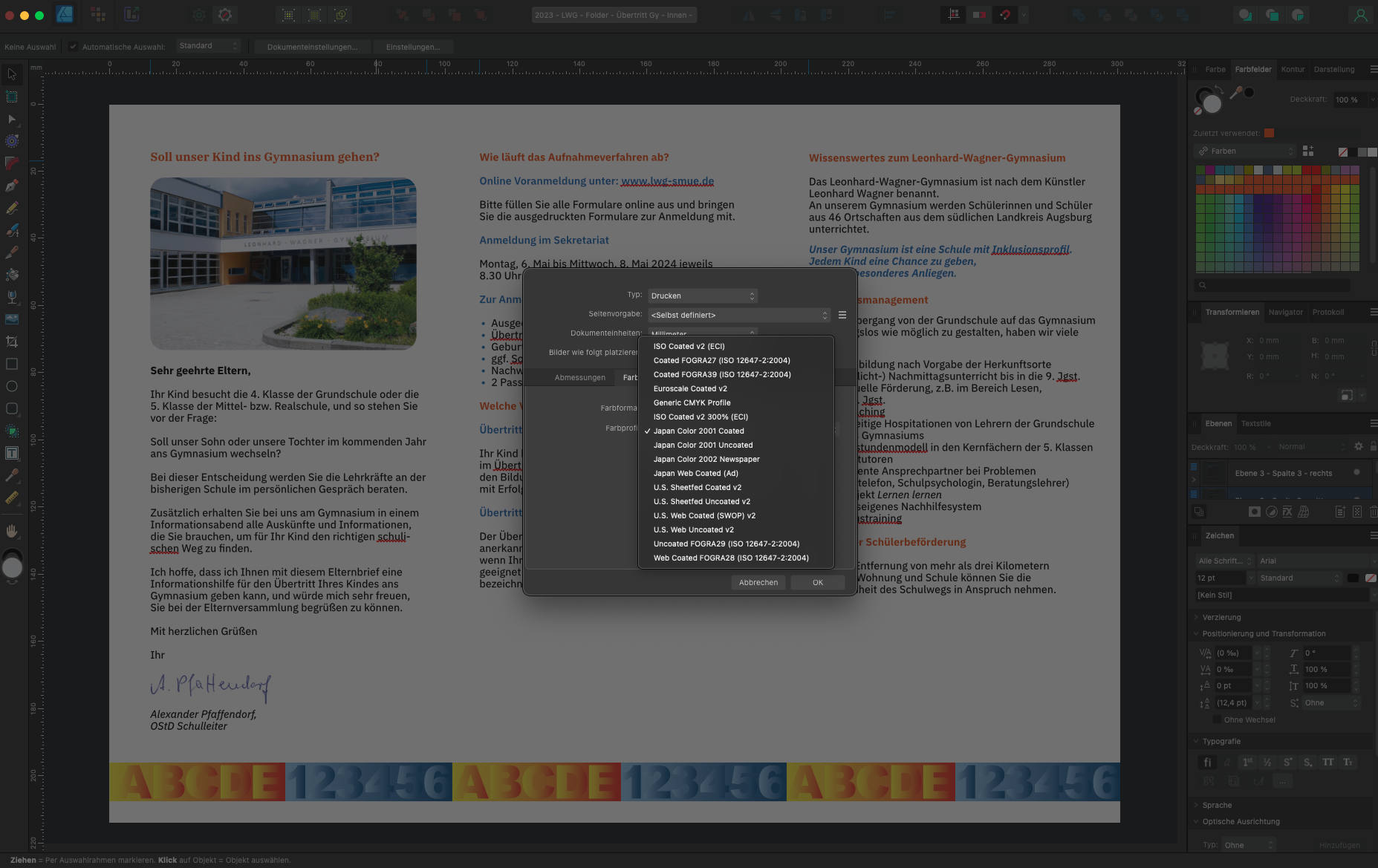This screenshot has height=868, width=1378.
Task: Toggle visibility of Ebene 3 - Spalte 3 - rechts
Action: tap(1356, 472)
